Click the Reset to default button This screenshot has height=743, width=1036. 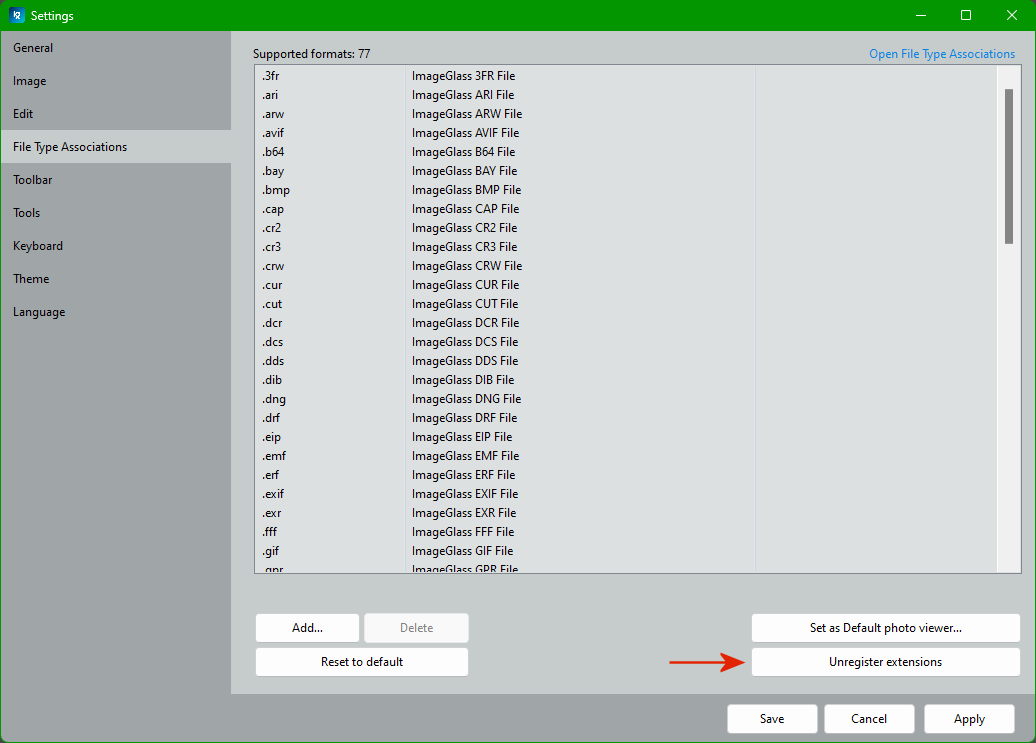click(361, 662)
